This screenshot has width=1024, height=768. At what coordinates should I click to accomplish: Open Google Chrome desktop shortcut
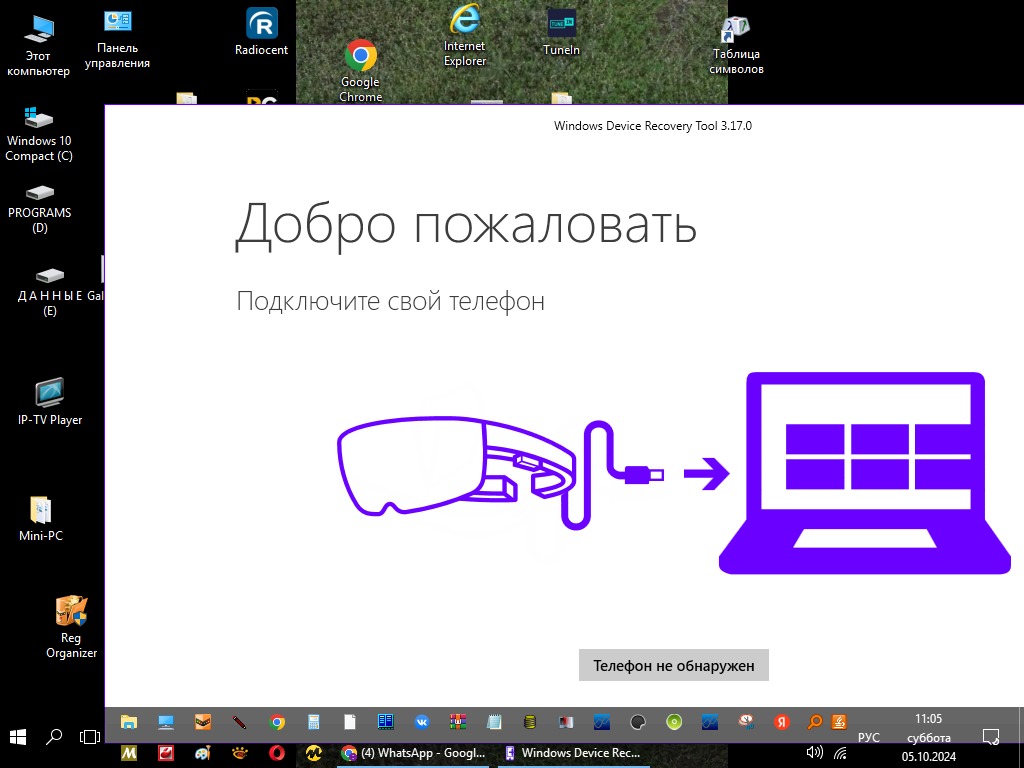360,71
